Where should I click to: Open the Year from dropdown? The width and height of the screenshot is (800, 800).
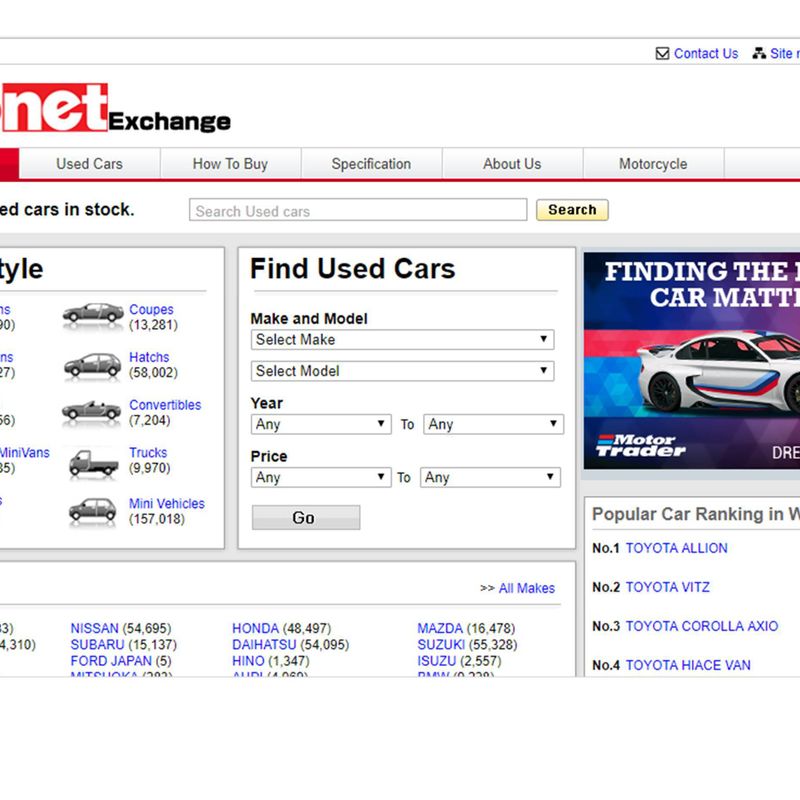pos(321,424)
